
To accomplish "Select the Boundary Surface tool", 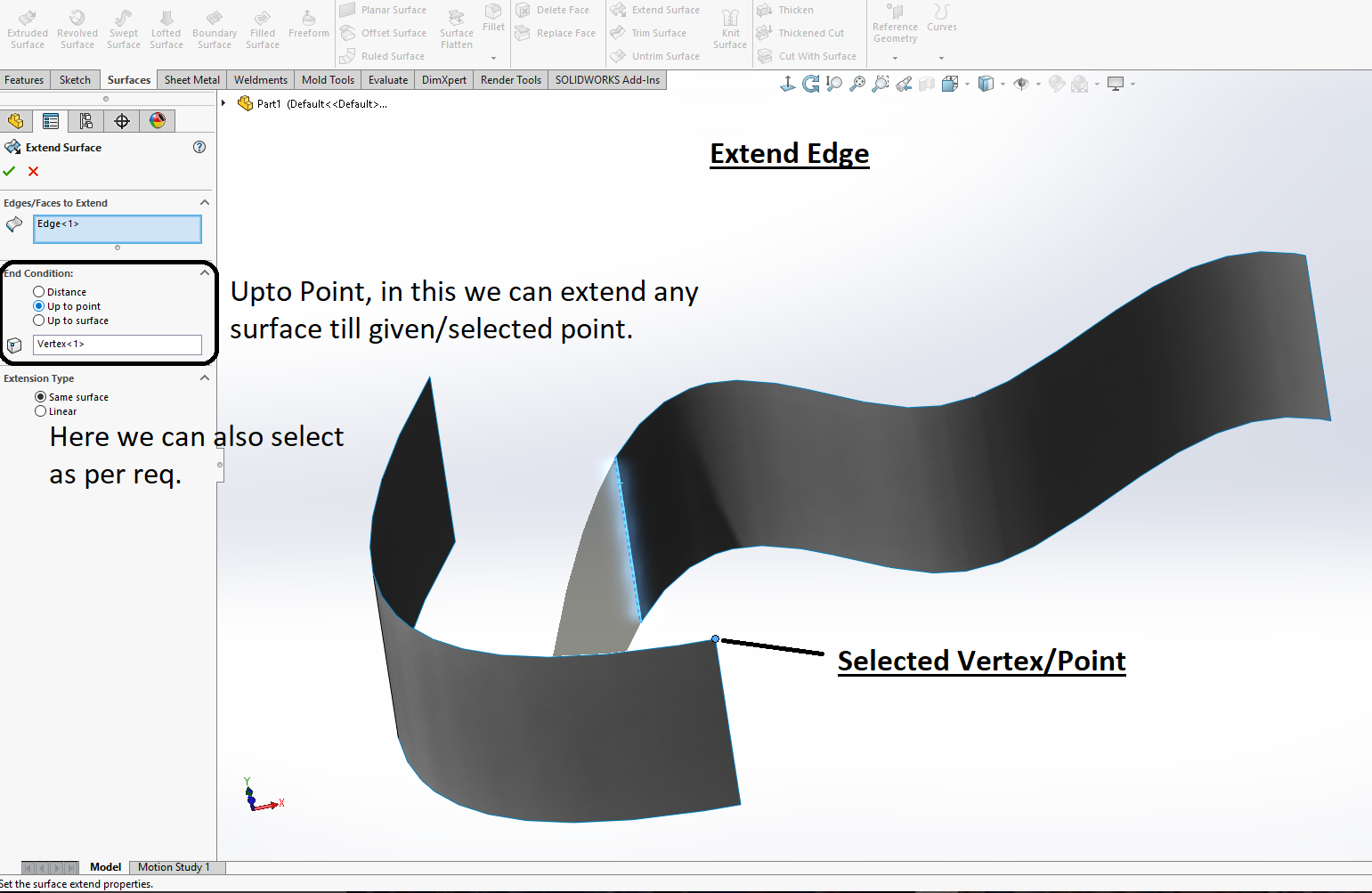I will click(x=215, y=30).
